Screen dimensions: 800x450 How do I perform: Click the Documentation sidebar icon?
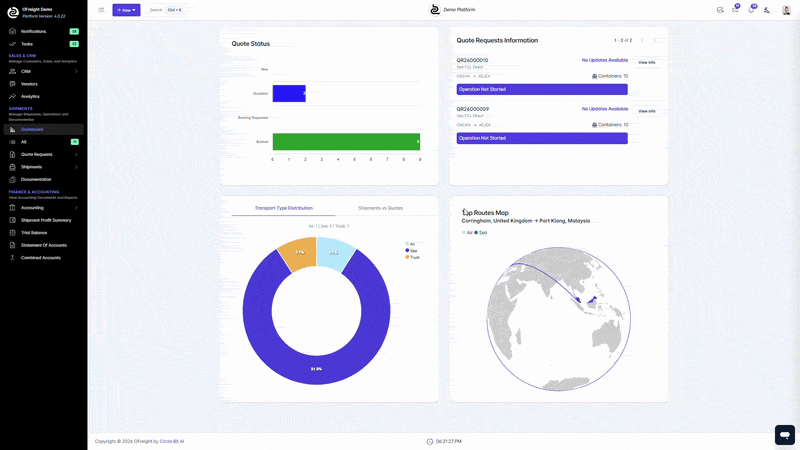click(12, 179)
